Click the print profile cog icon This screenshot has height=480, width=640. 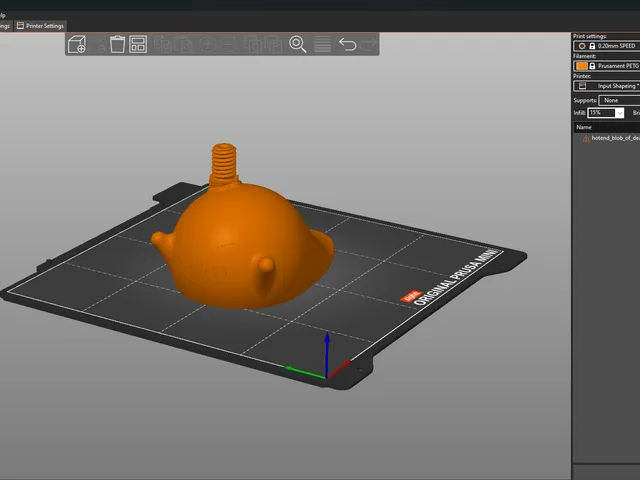click(x=582, y=46)
